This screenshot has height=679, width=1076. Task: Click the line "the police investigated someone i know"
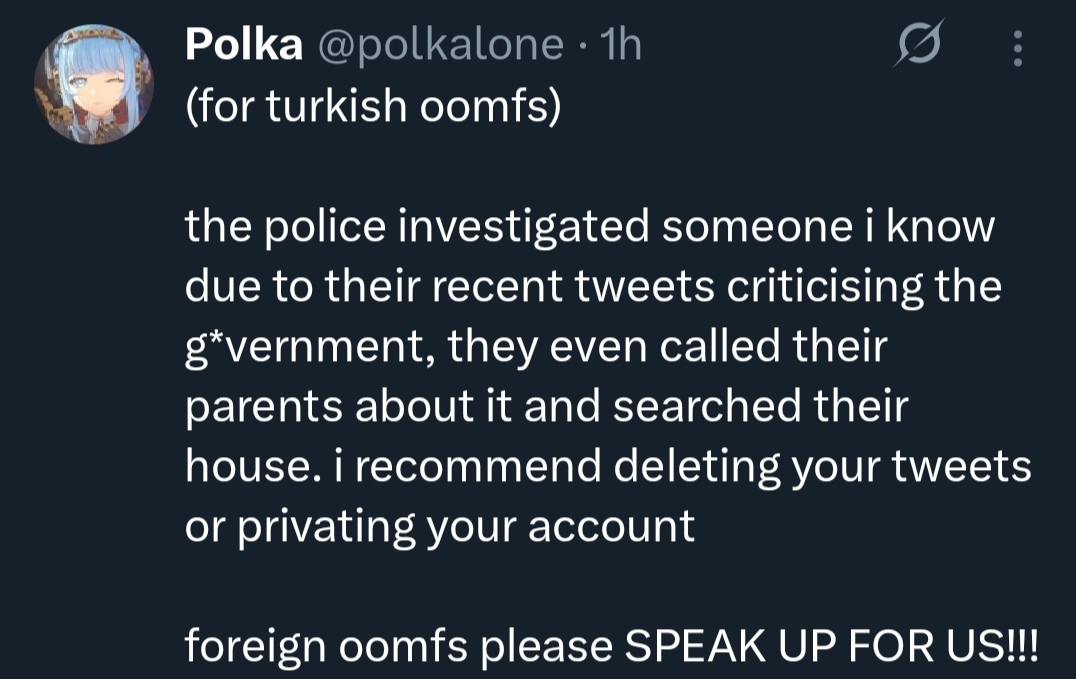pyautogui.click(x=590, y=227)
